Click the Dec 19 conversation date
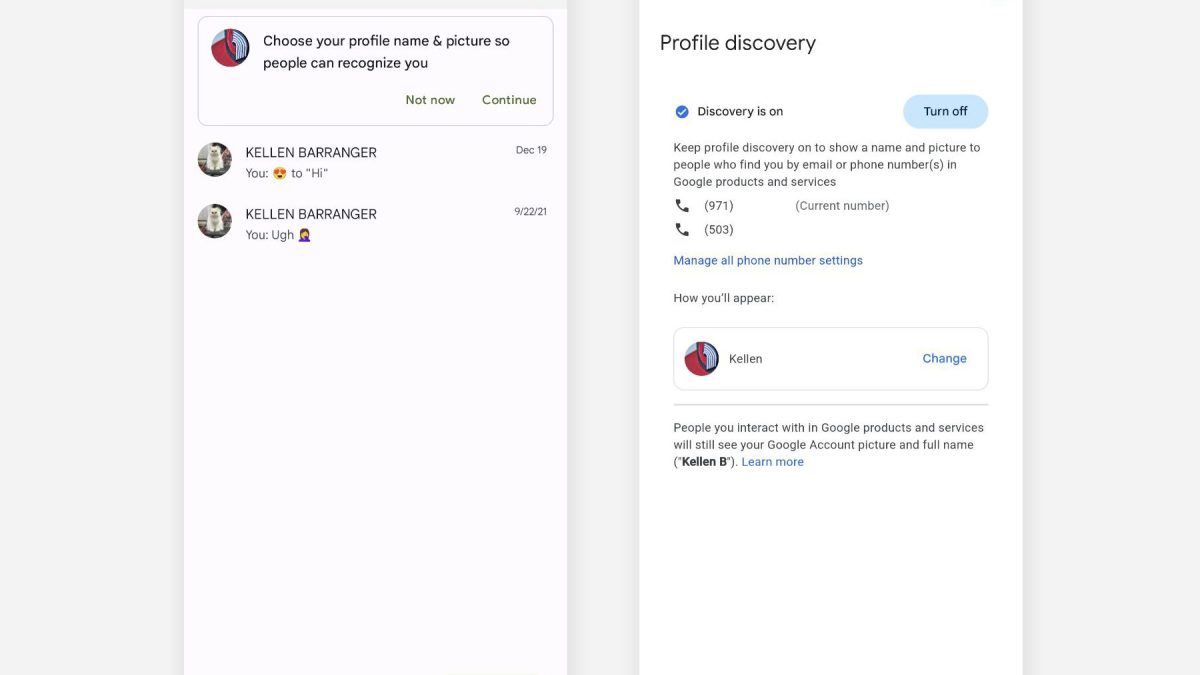This screenshot has width=1200, height=675. pos(531,150)
